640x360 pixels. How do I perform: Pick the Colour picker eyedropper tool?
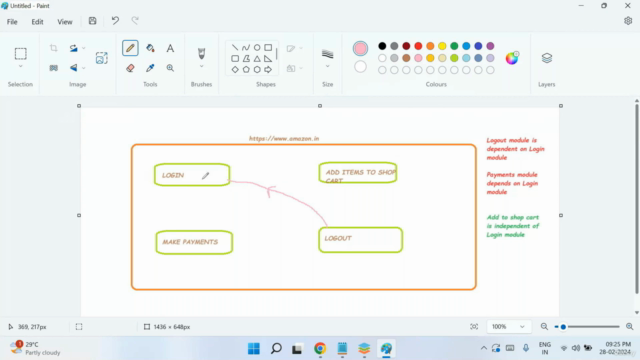(150, 68)
